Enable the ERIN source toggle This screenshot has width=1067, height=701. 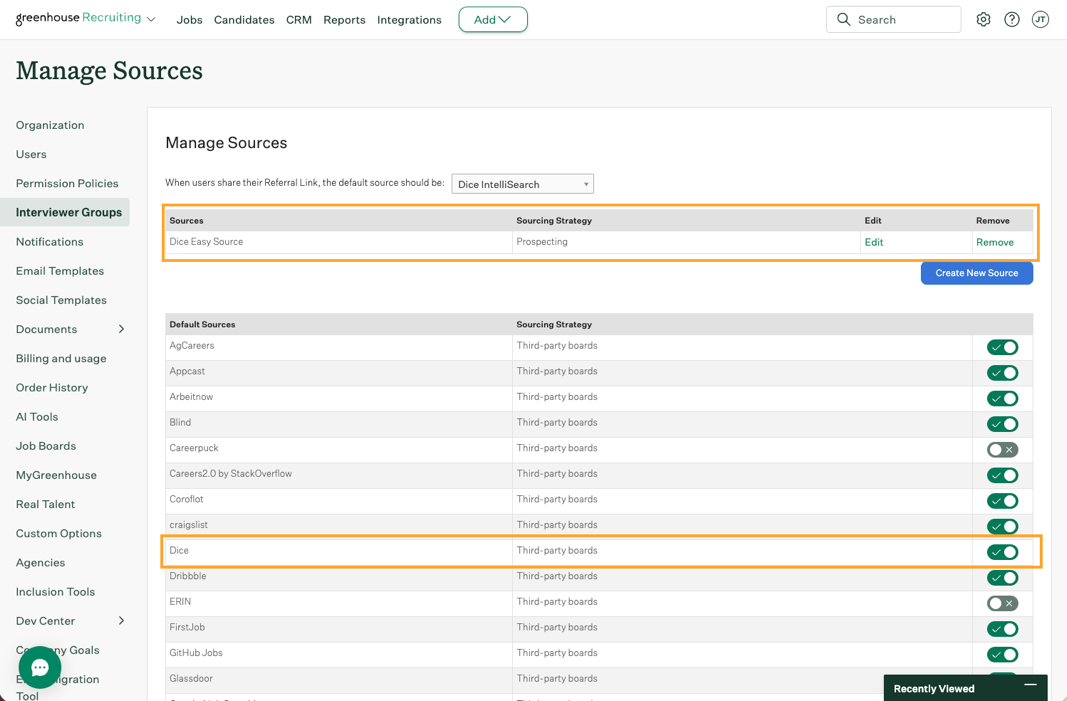pyautogui.click(x=1002, y=603)
